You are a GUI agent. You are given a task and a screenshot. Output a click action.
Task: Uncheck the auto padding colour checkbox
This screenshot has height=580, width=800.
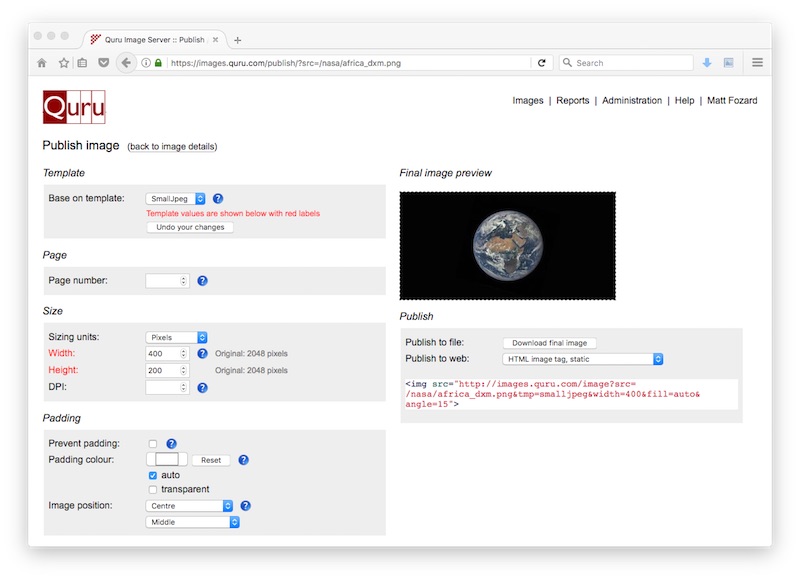(x=153, y=475)
